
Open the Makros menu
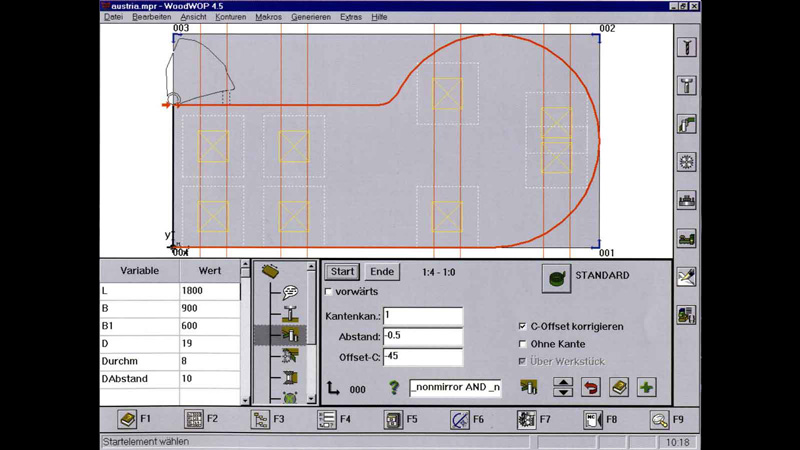coord(268,17)
